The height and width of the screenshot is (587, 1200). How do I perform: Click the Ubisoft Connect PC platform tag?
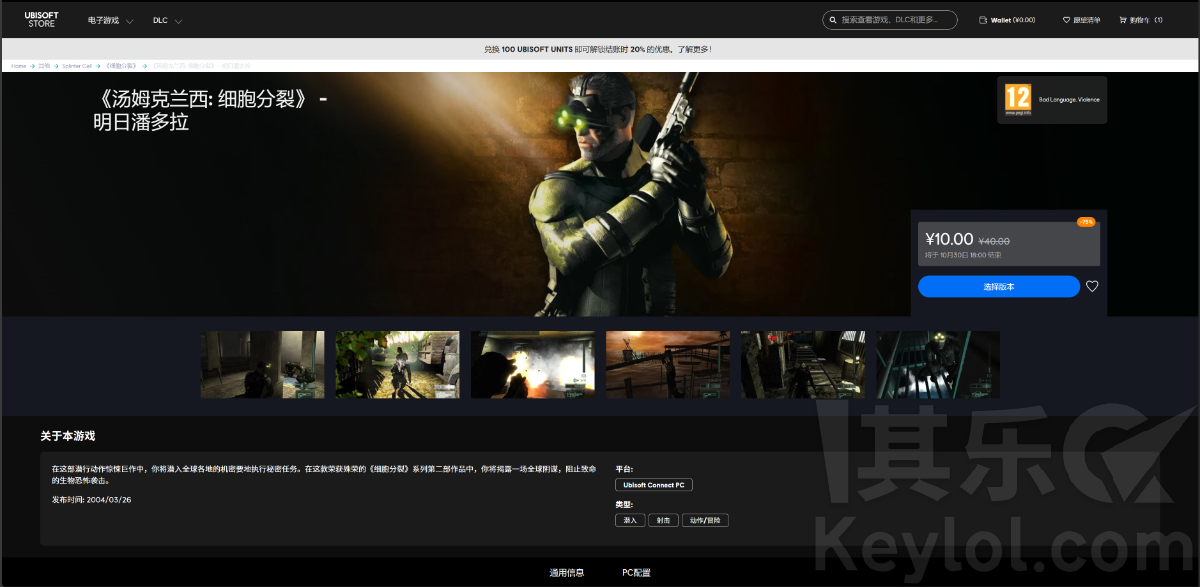[x=653, y=485]
